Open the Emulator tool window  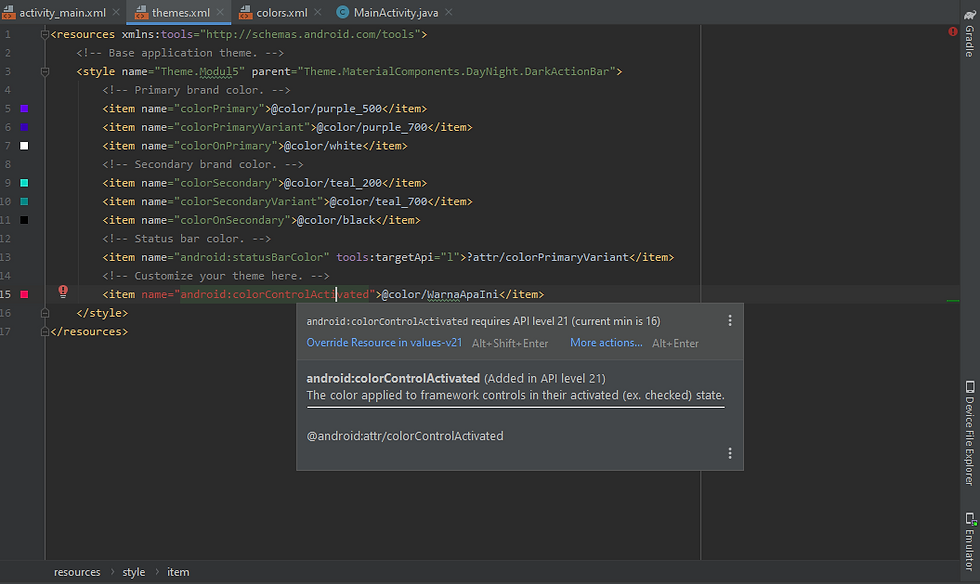pos(969,542)
